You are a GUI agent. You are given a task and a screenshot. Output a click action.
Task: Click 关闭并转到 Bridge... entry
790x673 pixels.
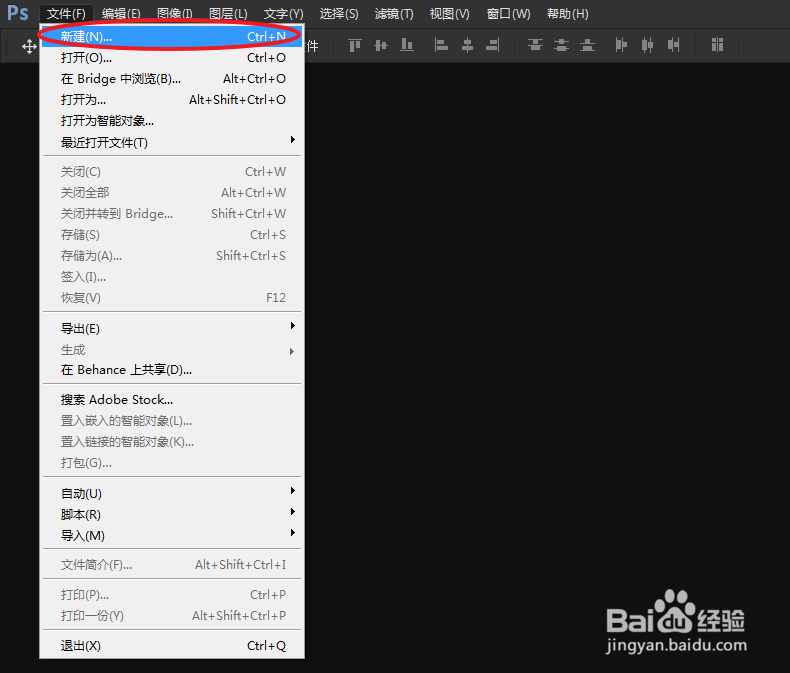(x=172, y=214)
